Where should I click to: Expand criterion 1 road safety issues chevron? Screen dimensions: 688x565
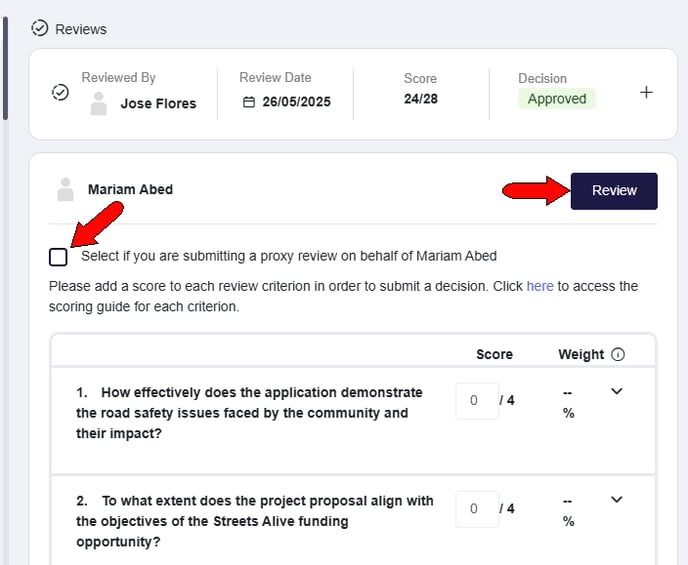click(x=616, y=391)
